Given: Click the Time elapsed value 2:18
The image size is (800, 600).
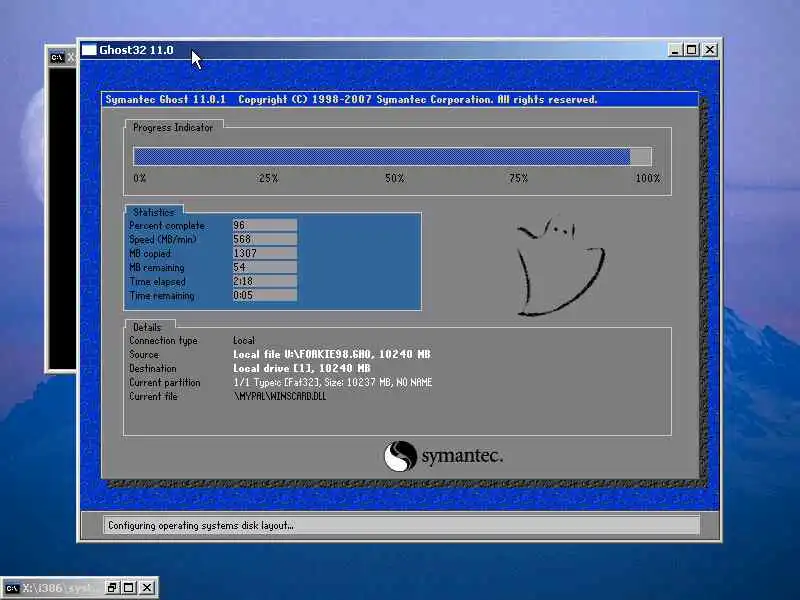Looking at the screenshot, I should 265,281.
